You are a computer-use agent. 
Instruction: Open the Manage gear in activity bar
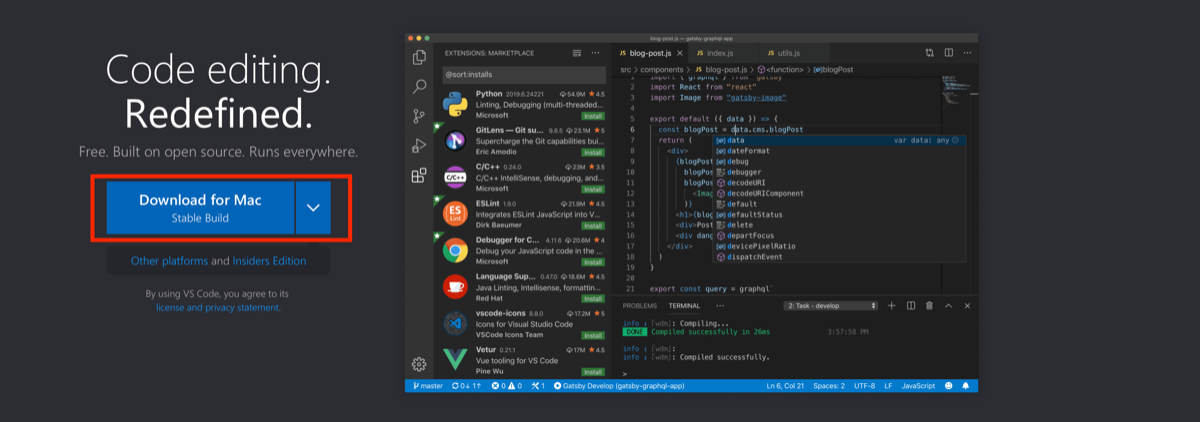(420, 364)
